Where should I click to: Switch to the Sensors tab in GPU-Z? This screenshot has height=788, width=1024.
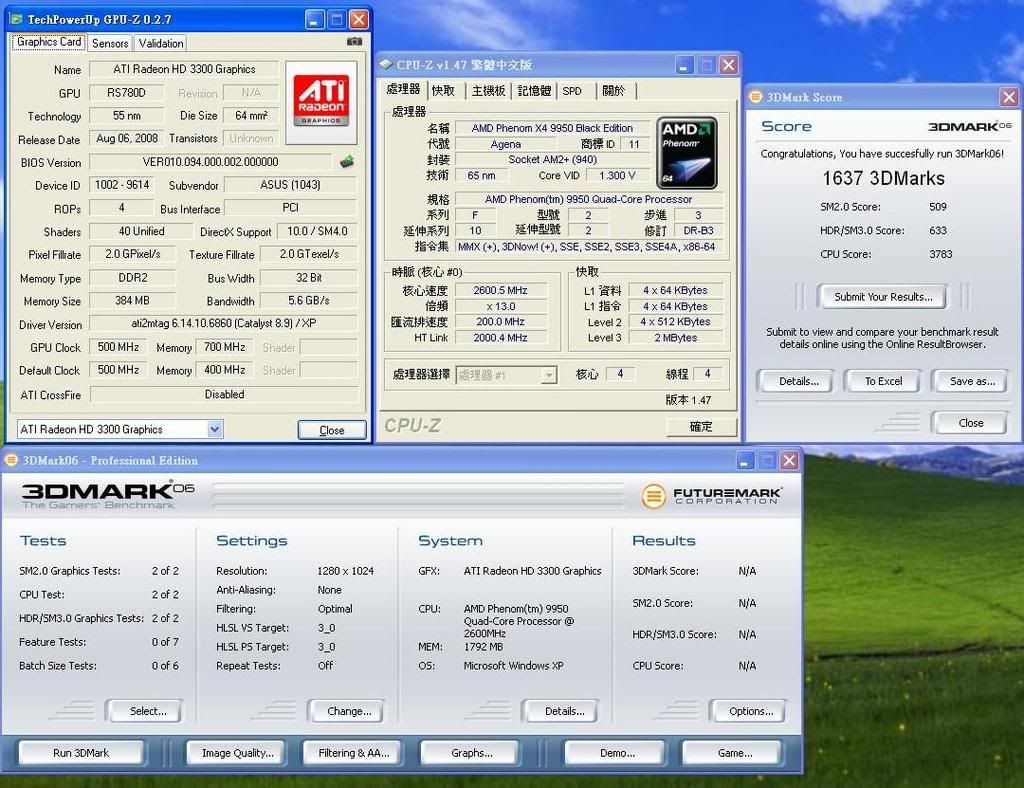click(x=110, y=43)
